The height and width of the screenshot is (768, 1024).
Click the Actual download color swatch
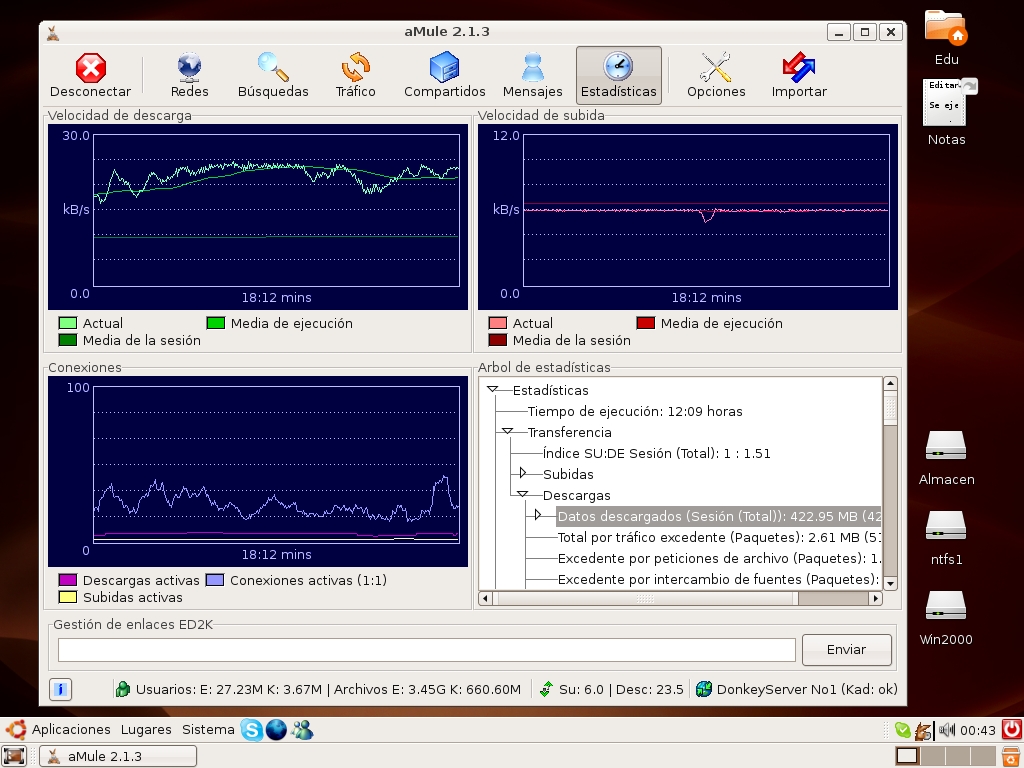pos(68,323)
